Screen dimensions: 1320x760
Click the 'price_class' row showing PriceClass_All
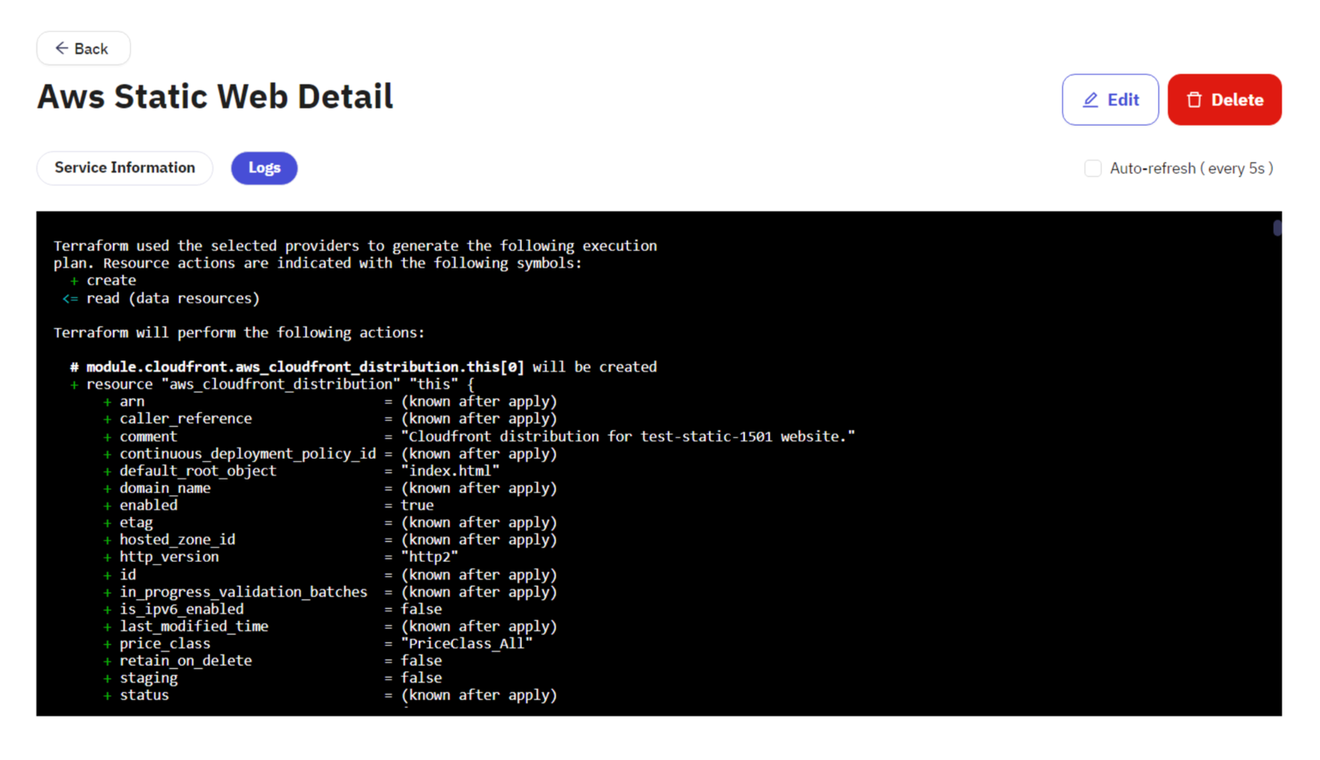pyautogui.click(x=317, y=644)
